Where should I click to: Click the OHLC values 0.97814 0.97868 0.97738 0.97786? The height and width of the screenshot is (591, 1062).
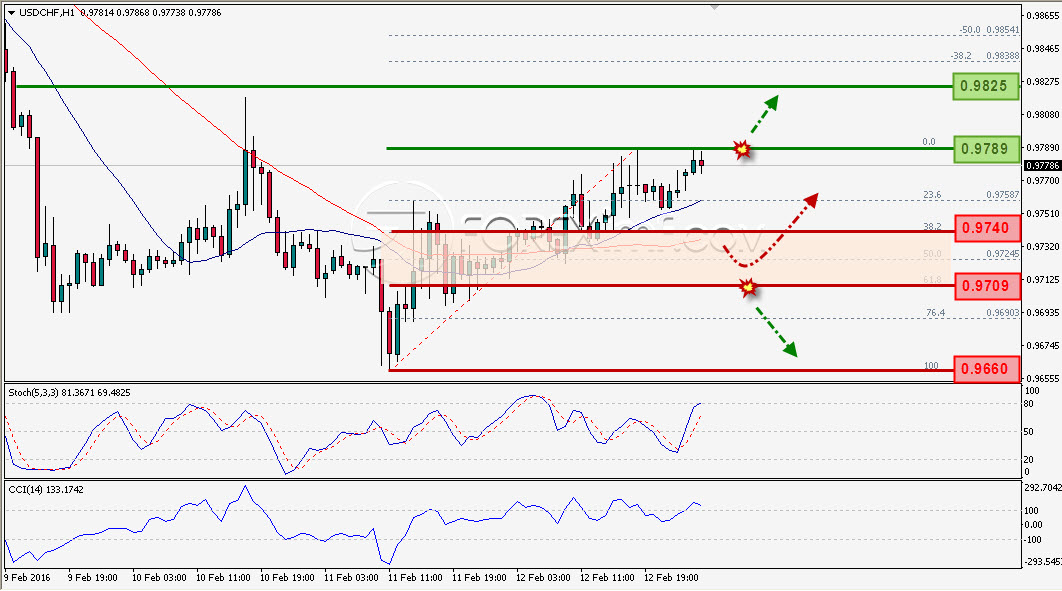150,13
